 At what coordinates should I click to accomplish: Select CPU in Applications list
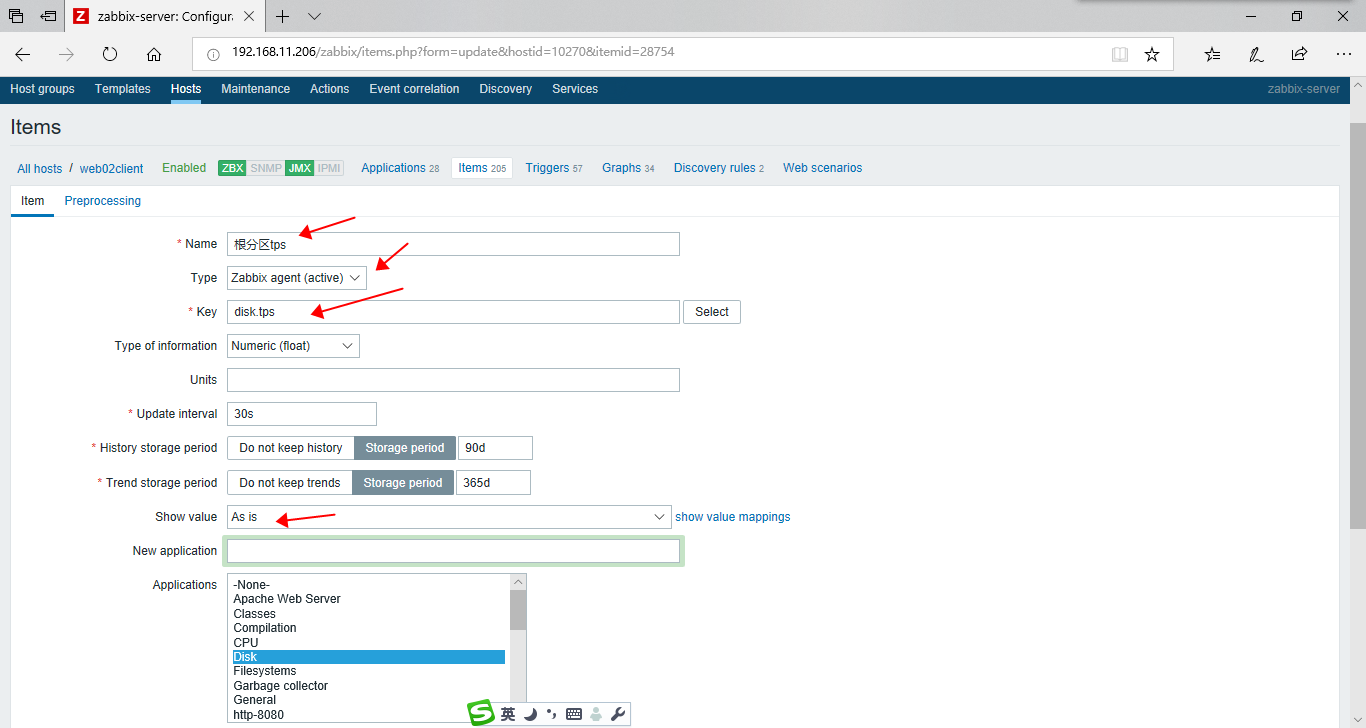click(369, 643)
